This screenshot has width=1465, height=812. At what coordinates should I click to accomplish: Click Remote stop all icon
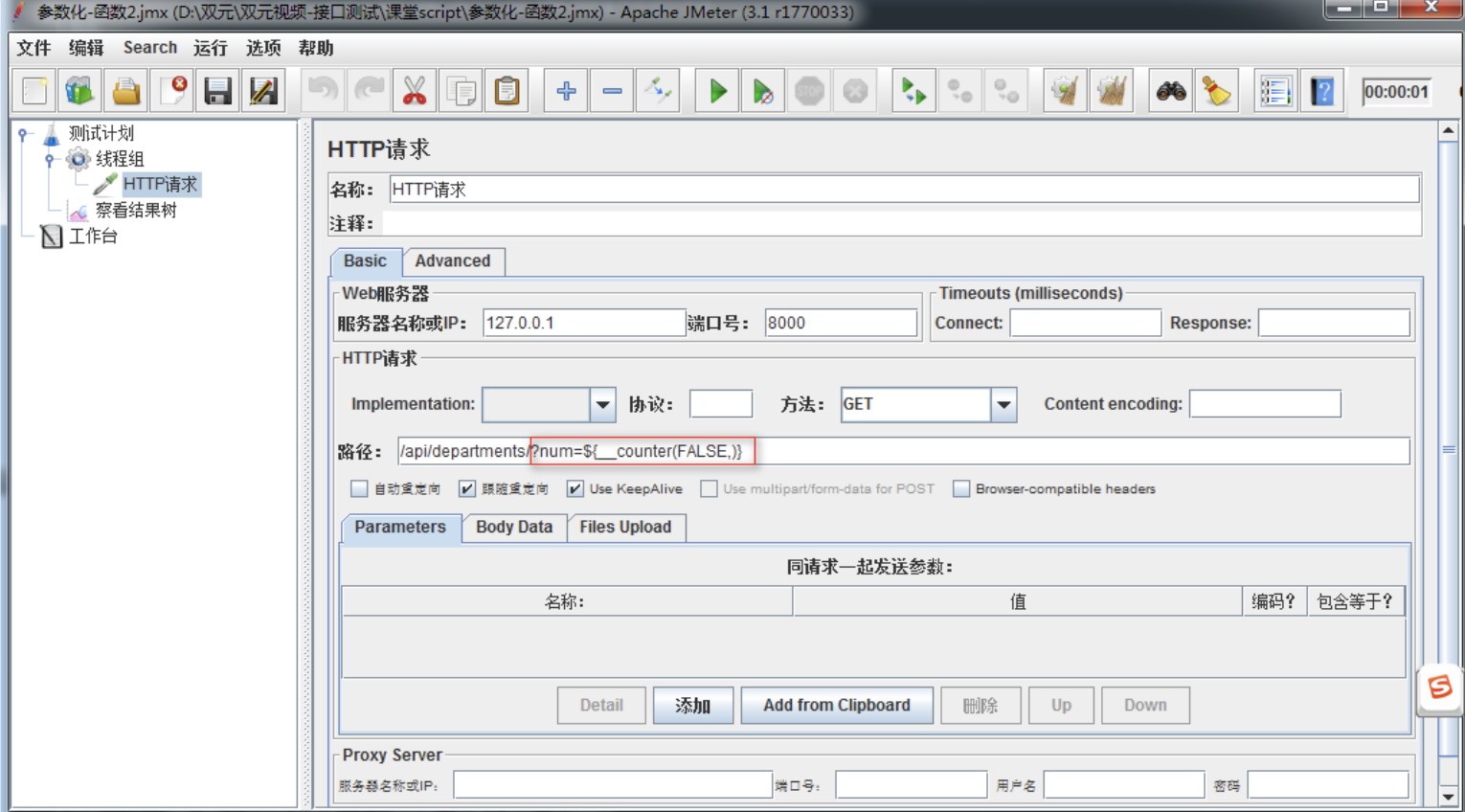coord(959,91)
